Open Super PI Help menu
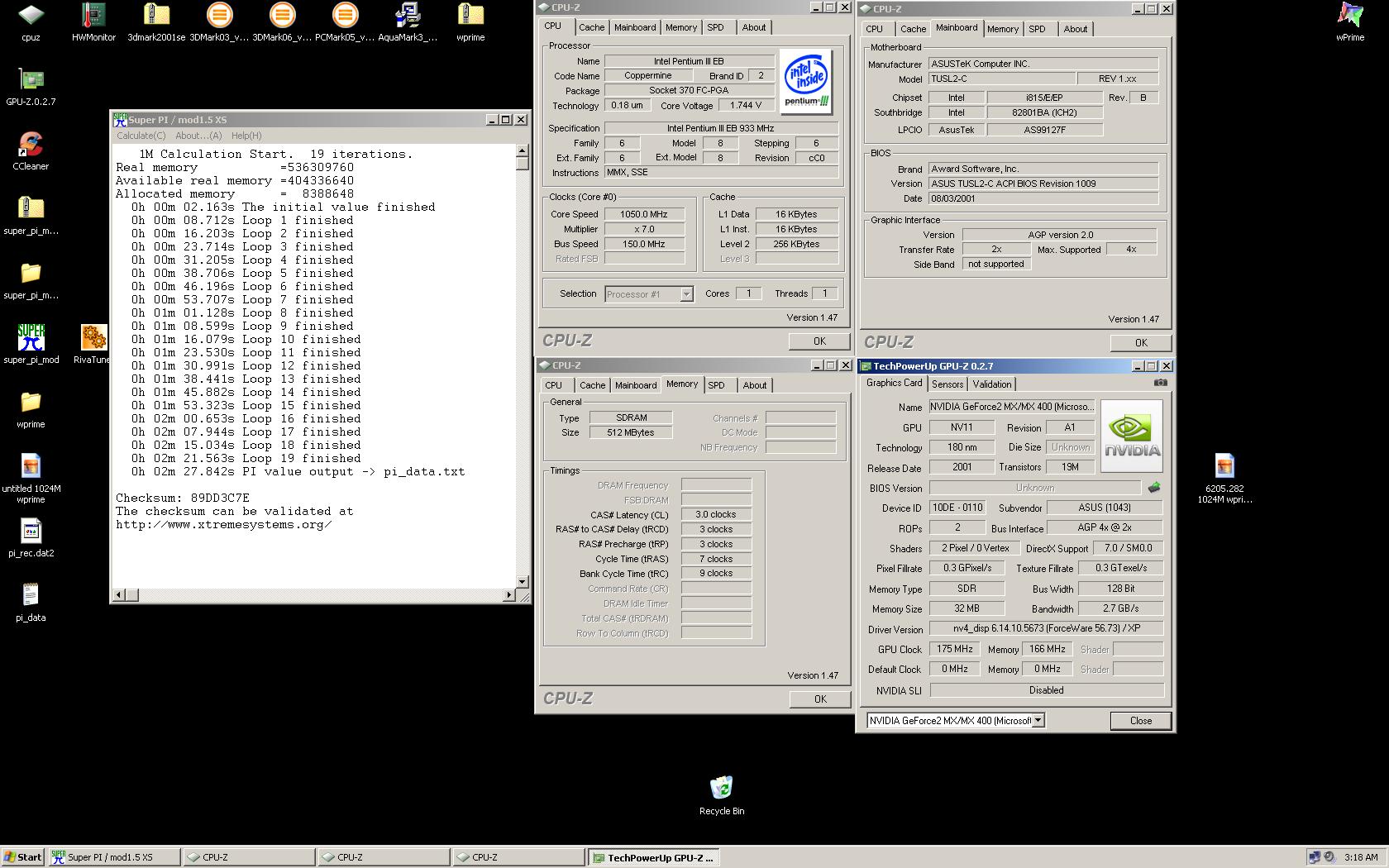 (246, 136)
